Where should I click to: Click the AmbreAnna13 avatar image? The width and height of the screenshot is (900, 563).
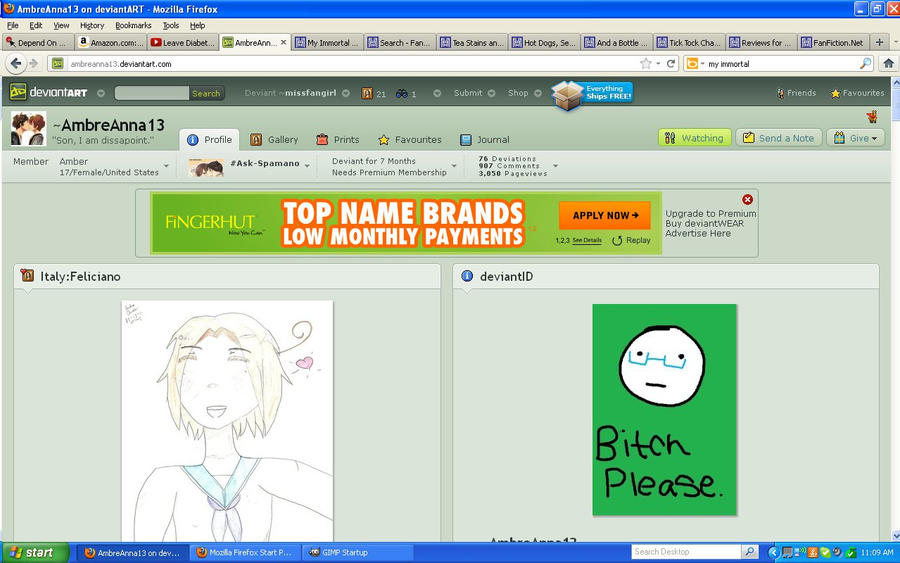click(28, 129)
